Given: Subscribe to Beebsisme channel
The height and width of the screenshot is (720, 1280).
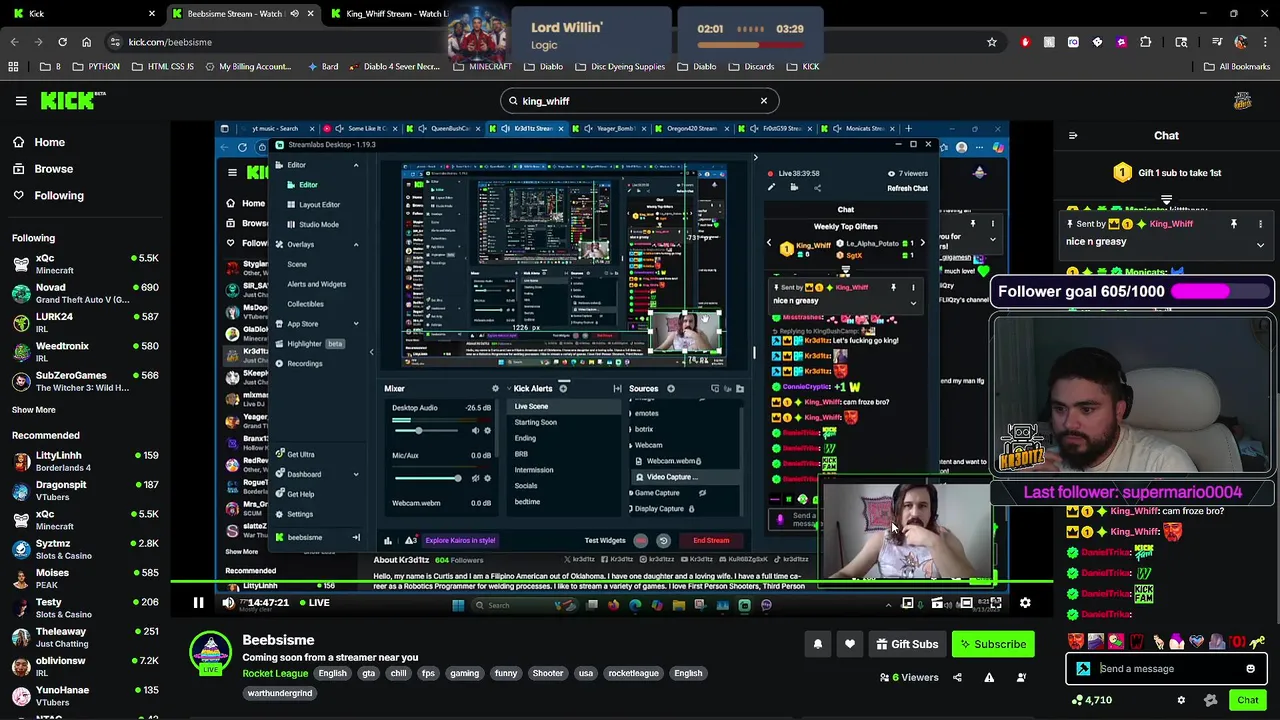Looking at the screenshot, I should click(x=992, y=644).
